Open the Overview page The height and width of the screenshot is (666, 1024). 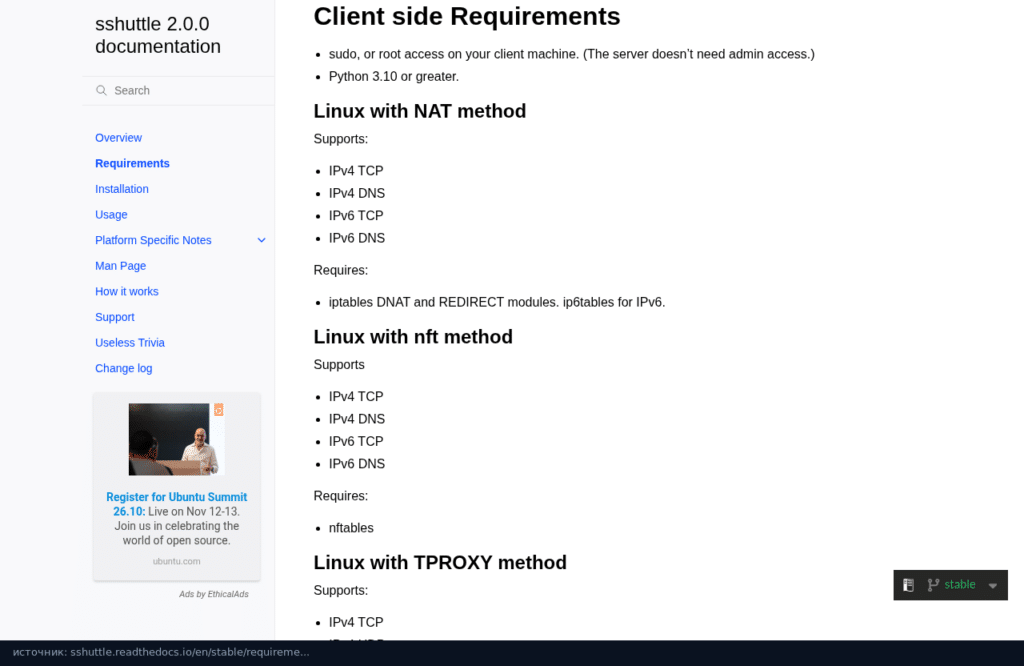[x=118, y=138]
